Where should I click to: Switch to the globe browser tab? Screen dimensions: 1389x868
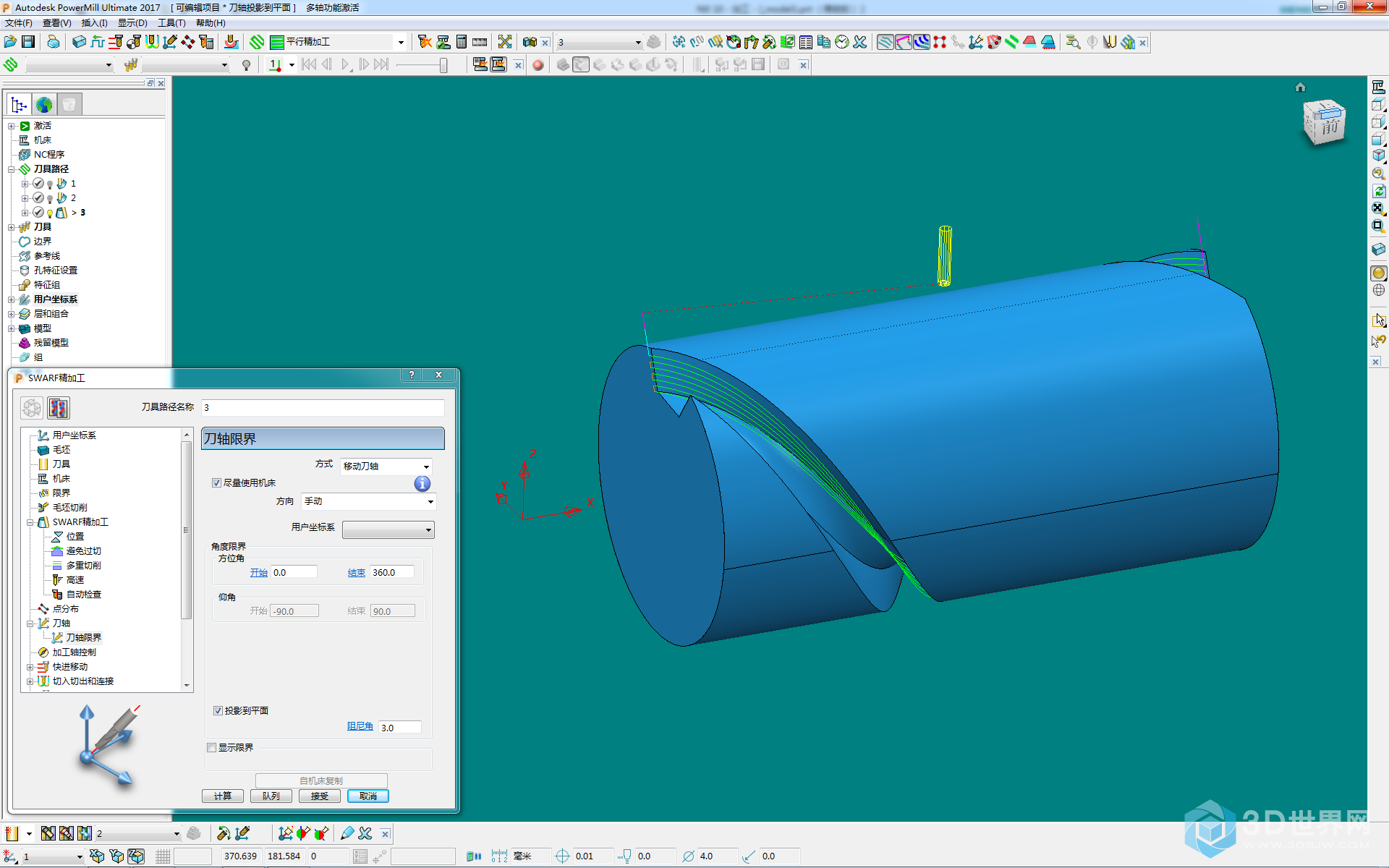pyautogui.click(x=44, y=105)
